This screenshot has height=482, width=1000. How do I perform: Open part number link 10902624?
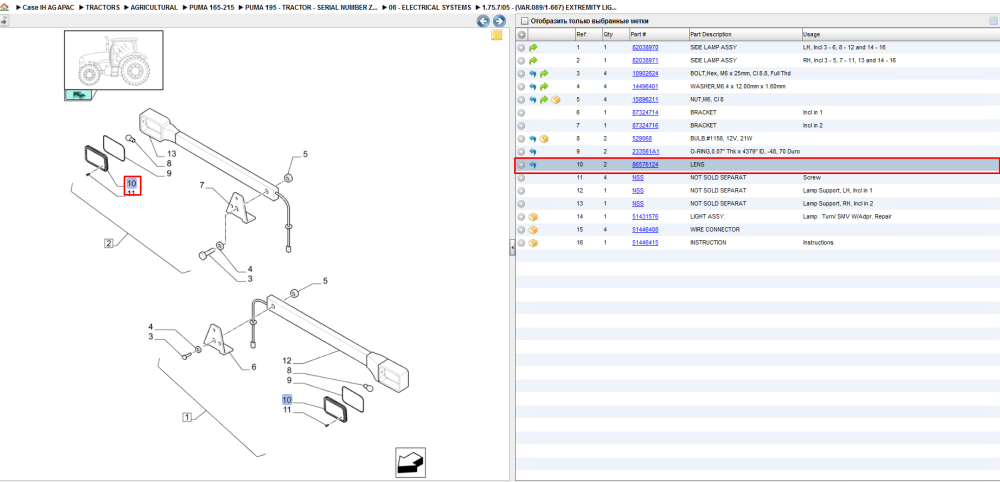point(645,73)
